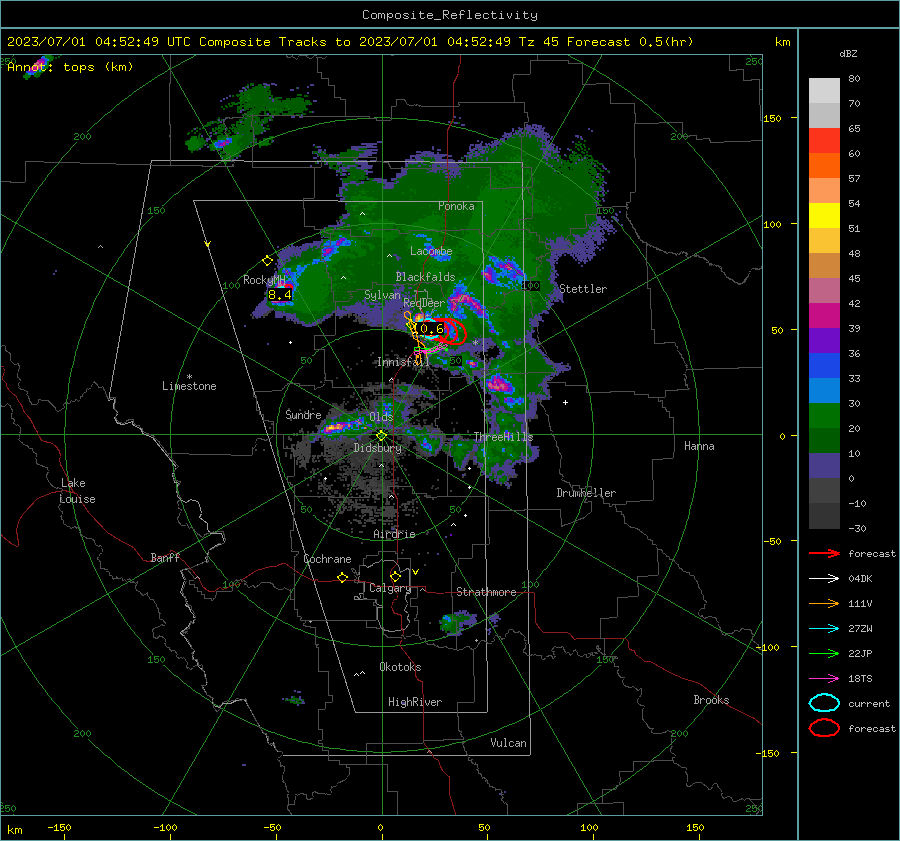Click the Sundre city label
This screenshot has width=900, height=841.
coord(303,415)
